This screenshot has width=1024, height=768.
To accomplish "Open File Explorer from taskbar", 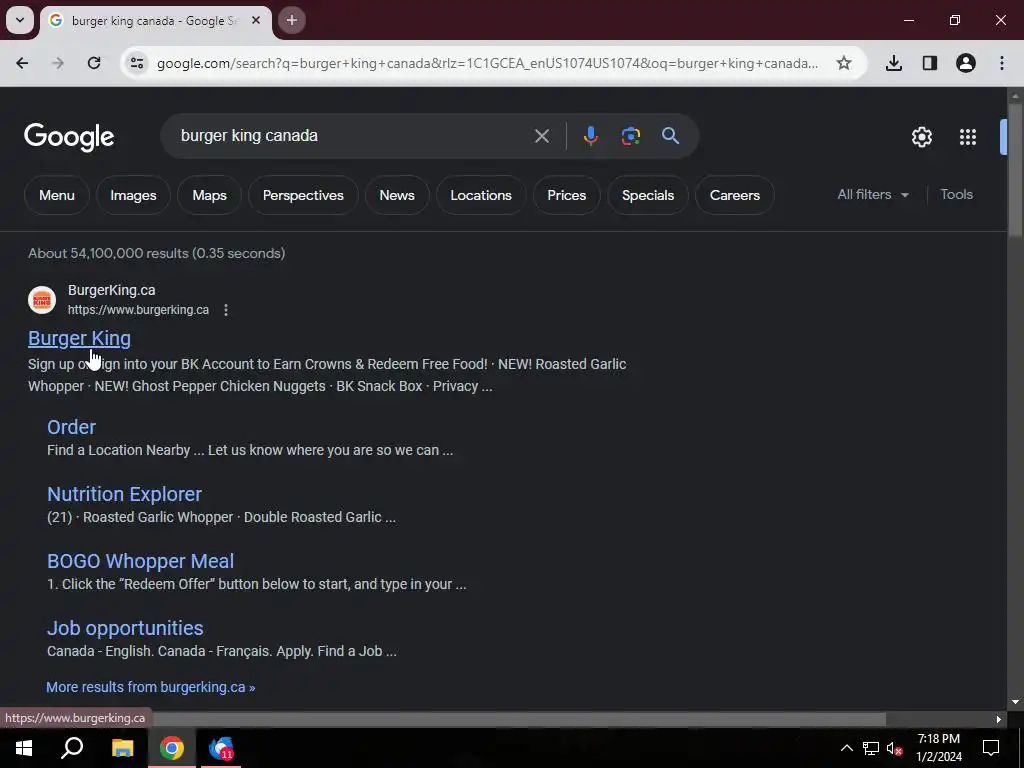I will (x=122, y=748).
